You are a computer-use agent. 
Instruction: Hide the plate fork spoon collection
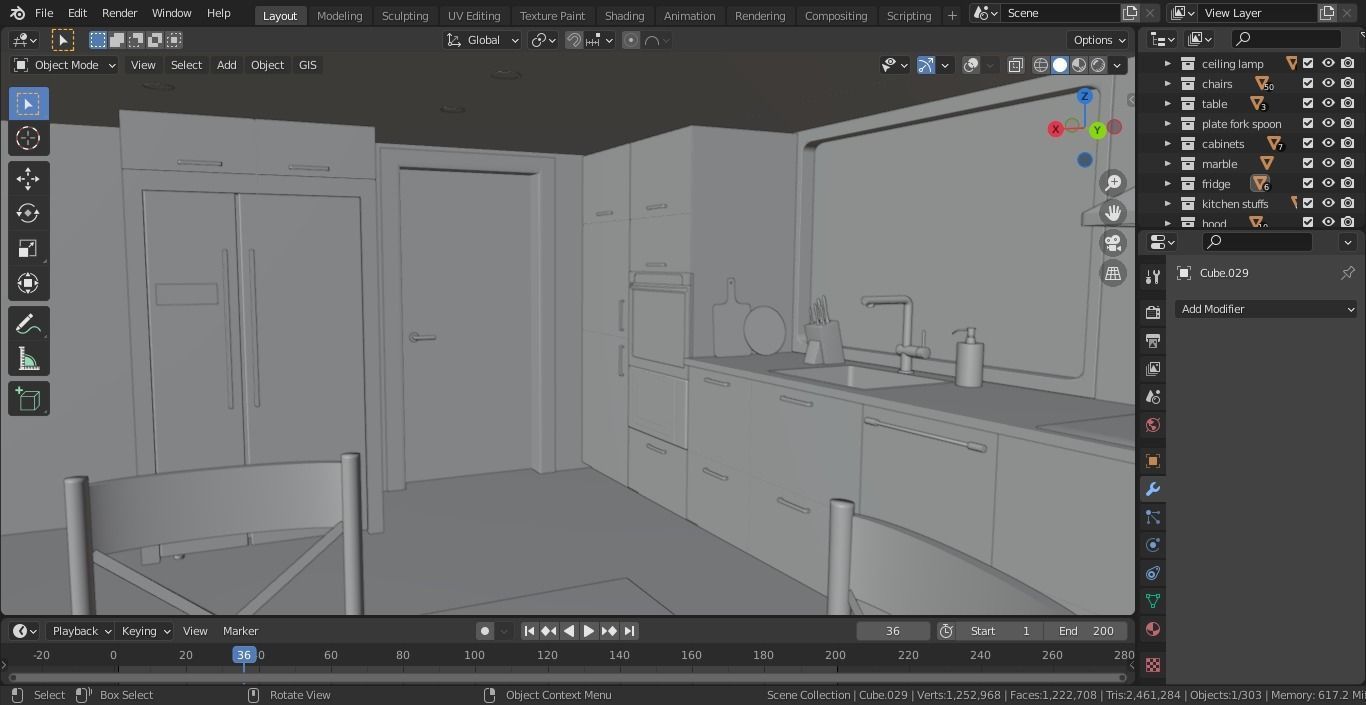(1328, 123)
